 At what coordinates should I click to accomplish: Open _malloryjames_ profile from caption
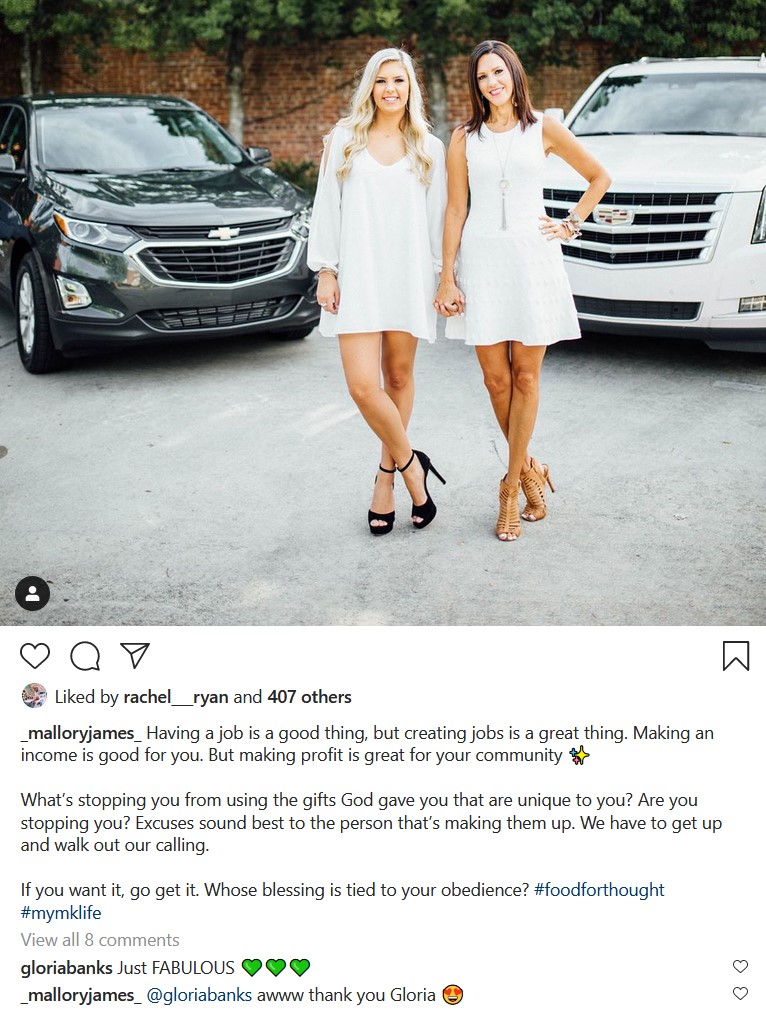81,734
